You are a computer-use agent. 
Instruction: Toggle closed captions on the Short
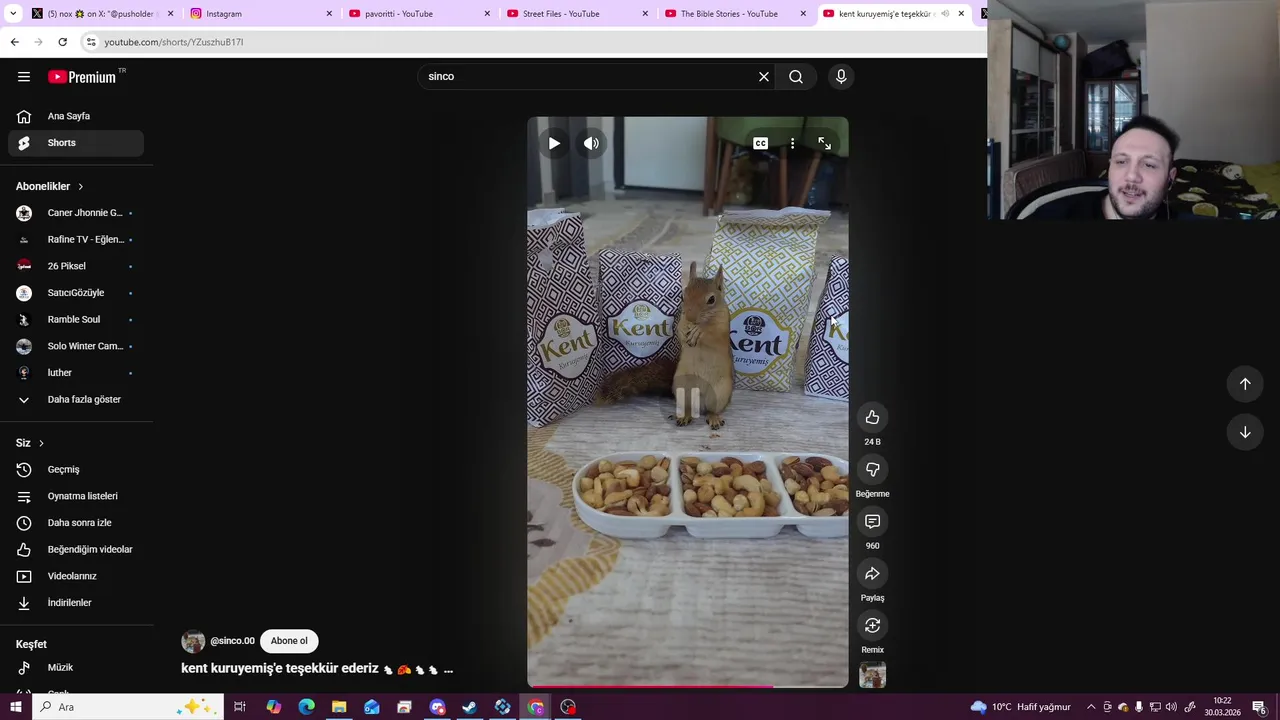point(760,143)
